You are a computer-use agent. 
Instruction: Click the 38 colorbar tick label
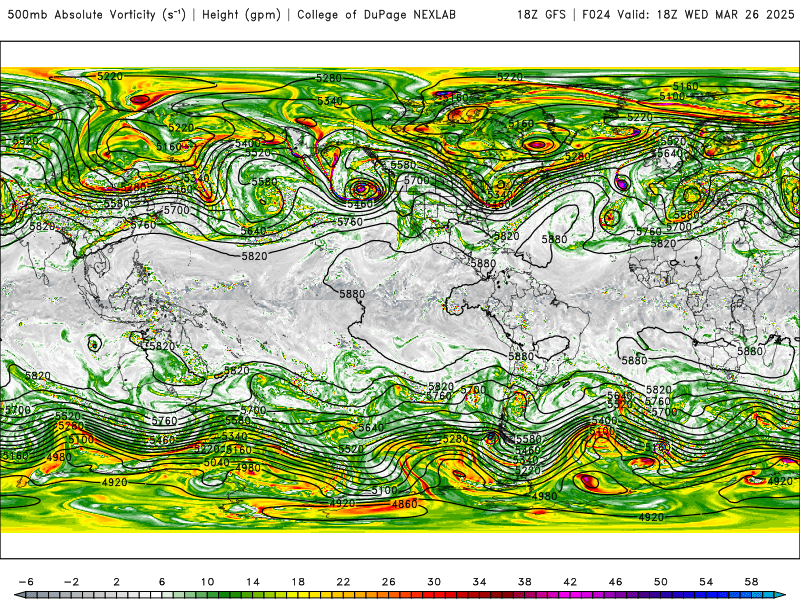tap(524, 582)
